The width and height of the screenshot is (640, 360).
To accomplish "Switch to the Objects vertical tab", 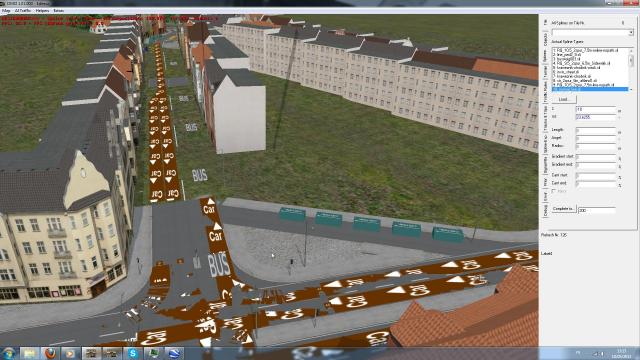I will 546,40.
